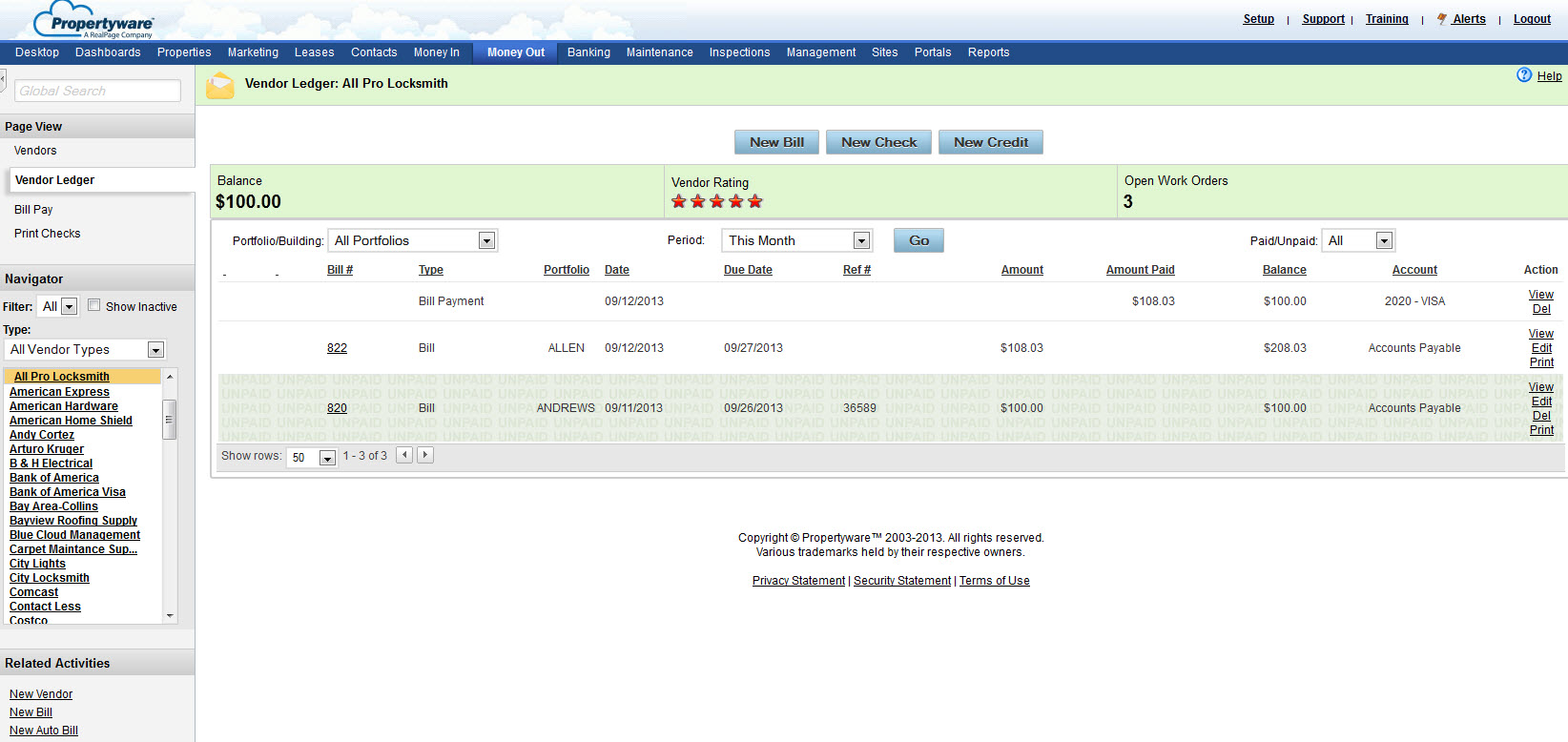
Task: Click the vendor list scroll up arrow
Action: point(170,377)
